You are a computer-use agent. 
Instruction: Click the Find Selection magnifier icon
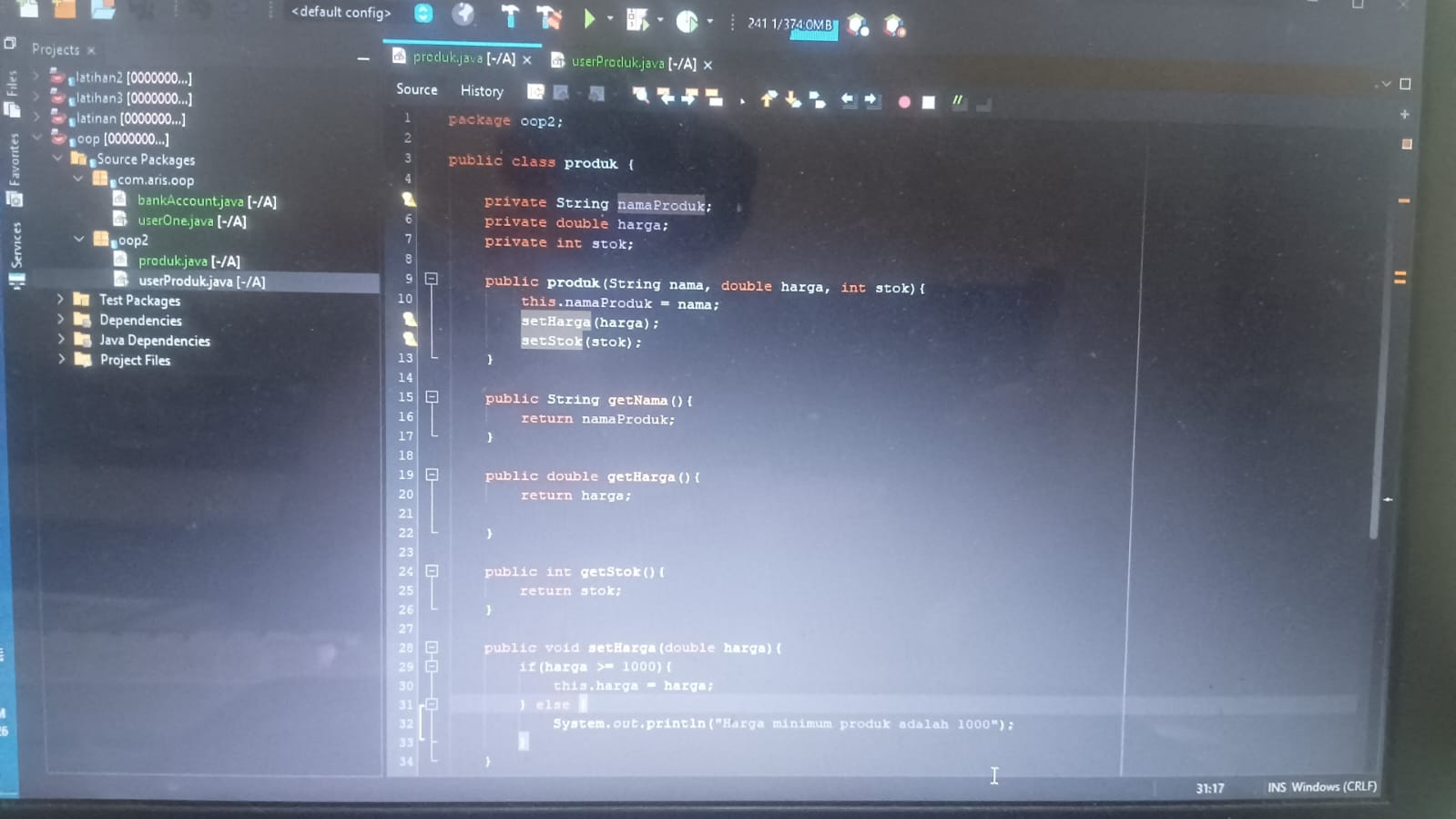(640, 95)
